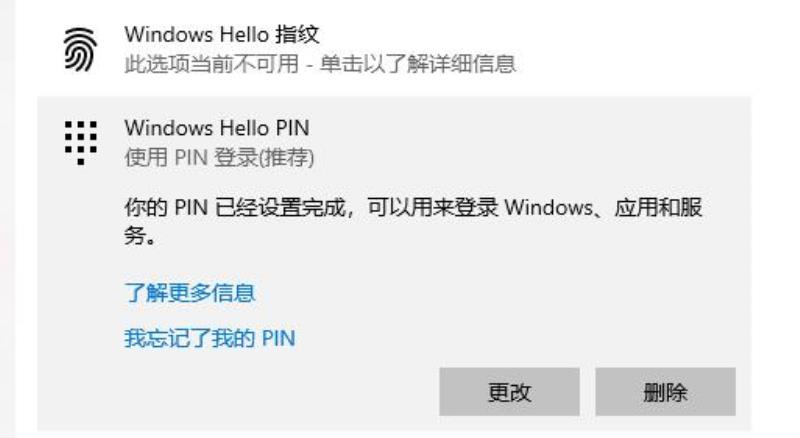Click the blank area right of fingerprint option text
800x438 pixels.
tap(633, 50)
